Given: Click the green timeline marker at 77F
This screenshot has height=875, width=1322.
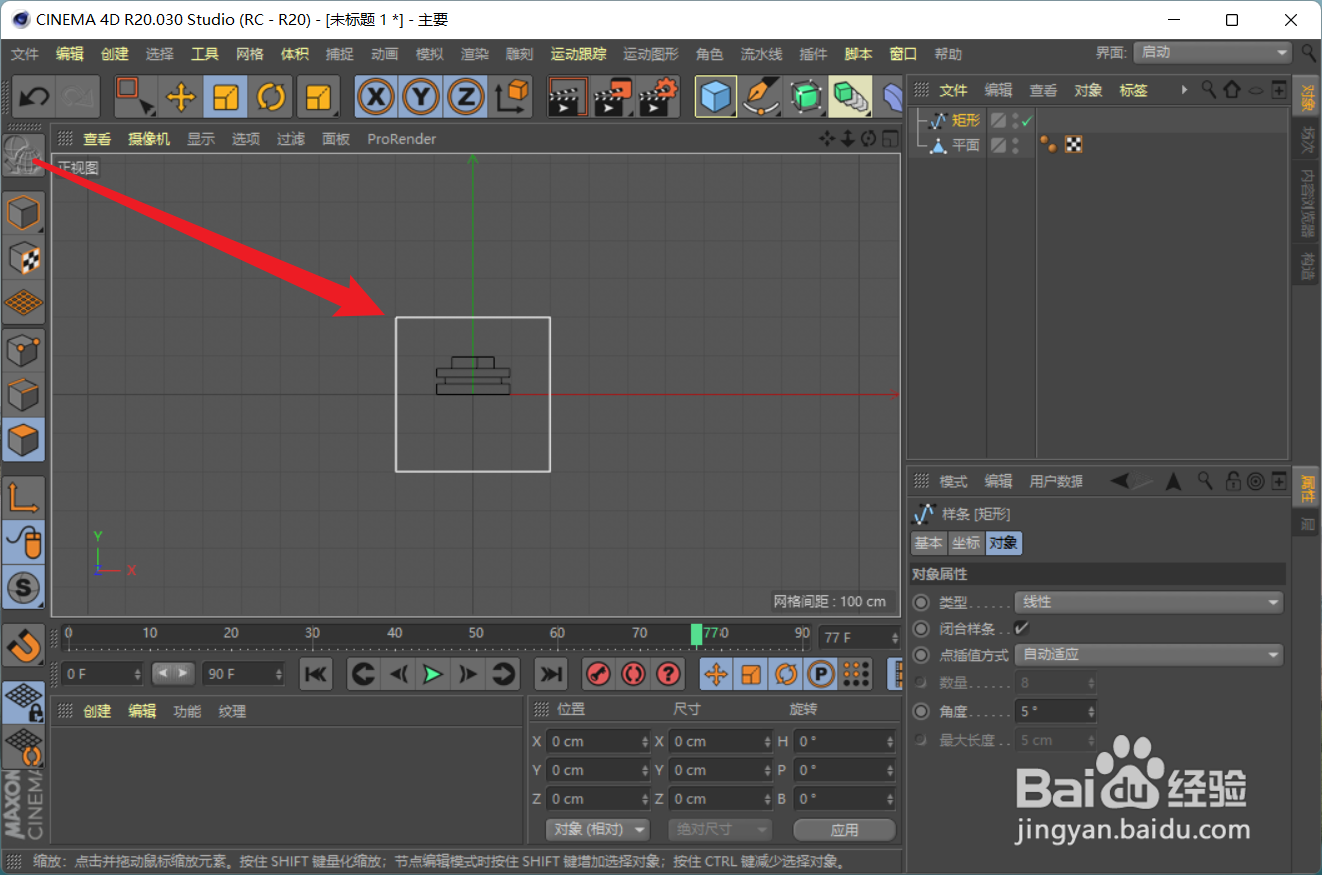Looking at the screenshot, I should [x=697, y=634].
